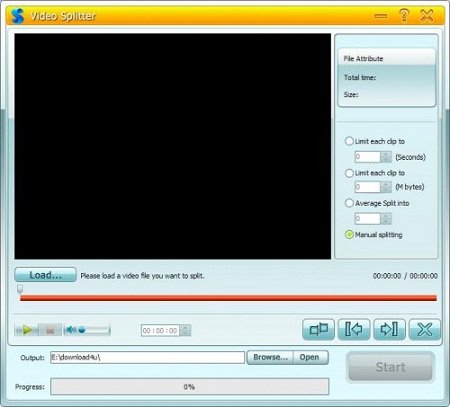
Task: Click the Output path text field
Action: pos(147,357)
